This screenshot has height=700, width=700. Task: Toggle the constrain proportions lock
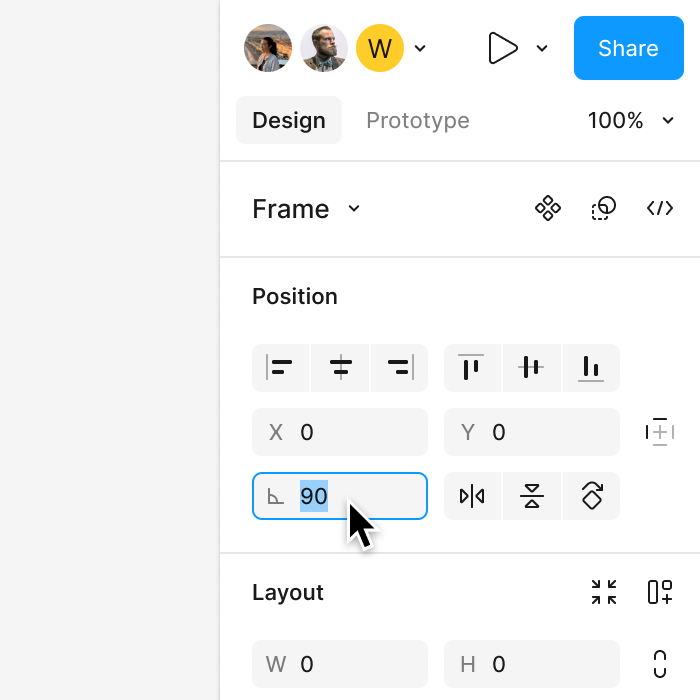coord(660,664)
